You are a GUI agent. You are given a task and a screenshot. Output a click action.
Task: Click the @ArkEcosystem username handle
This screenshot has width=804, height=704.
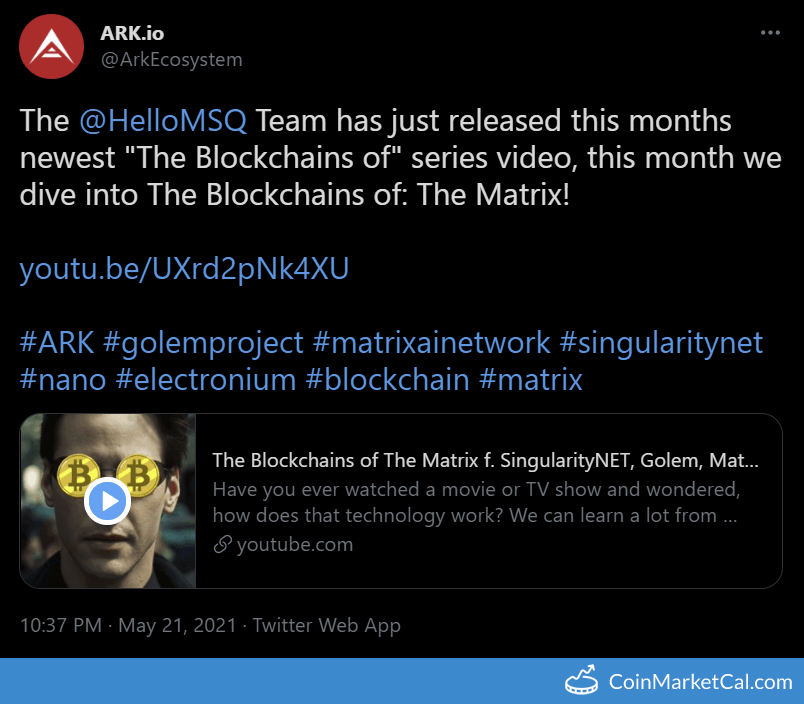tap(169, 60)
